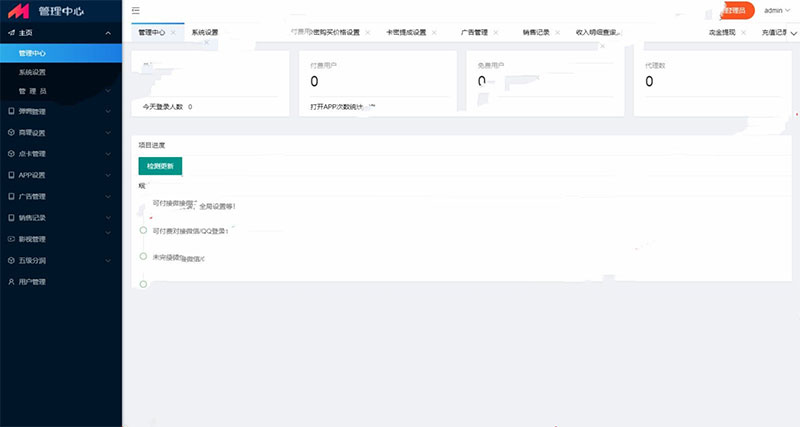Screen dimensions: 800x427
Task: Click the 弹网管理 menu icon
Action: tap(11, 111)
